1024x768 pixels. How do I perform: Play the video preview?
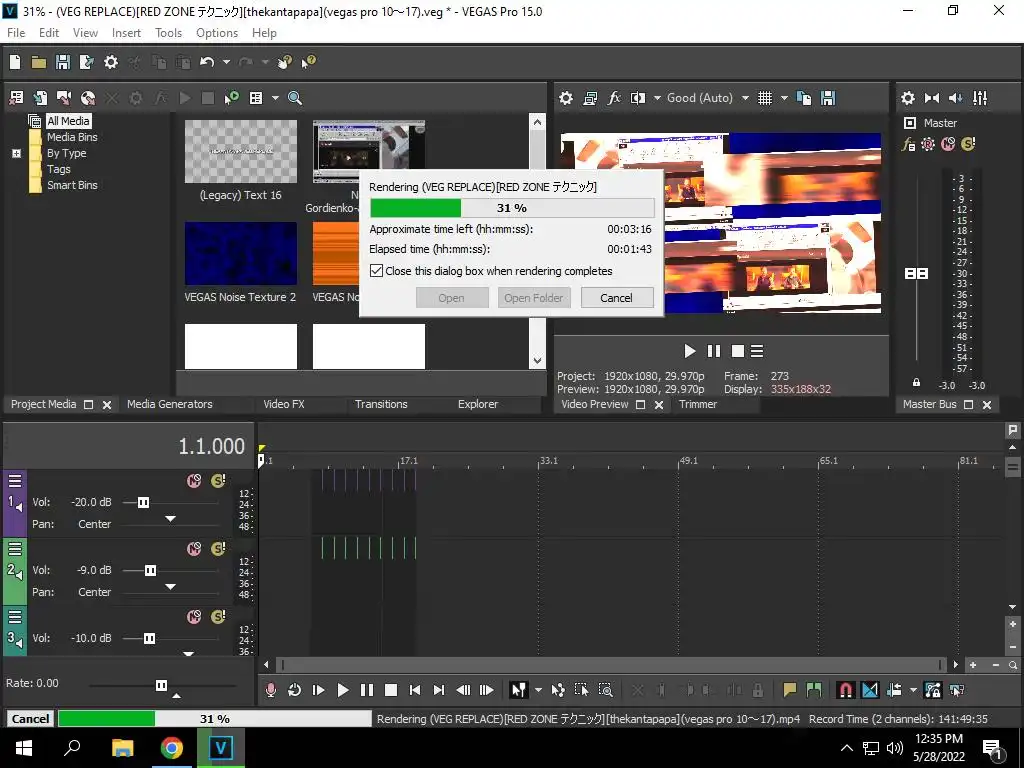pyautogui.click(x=690, y=351)
